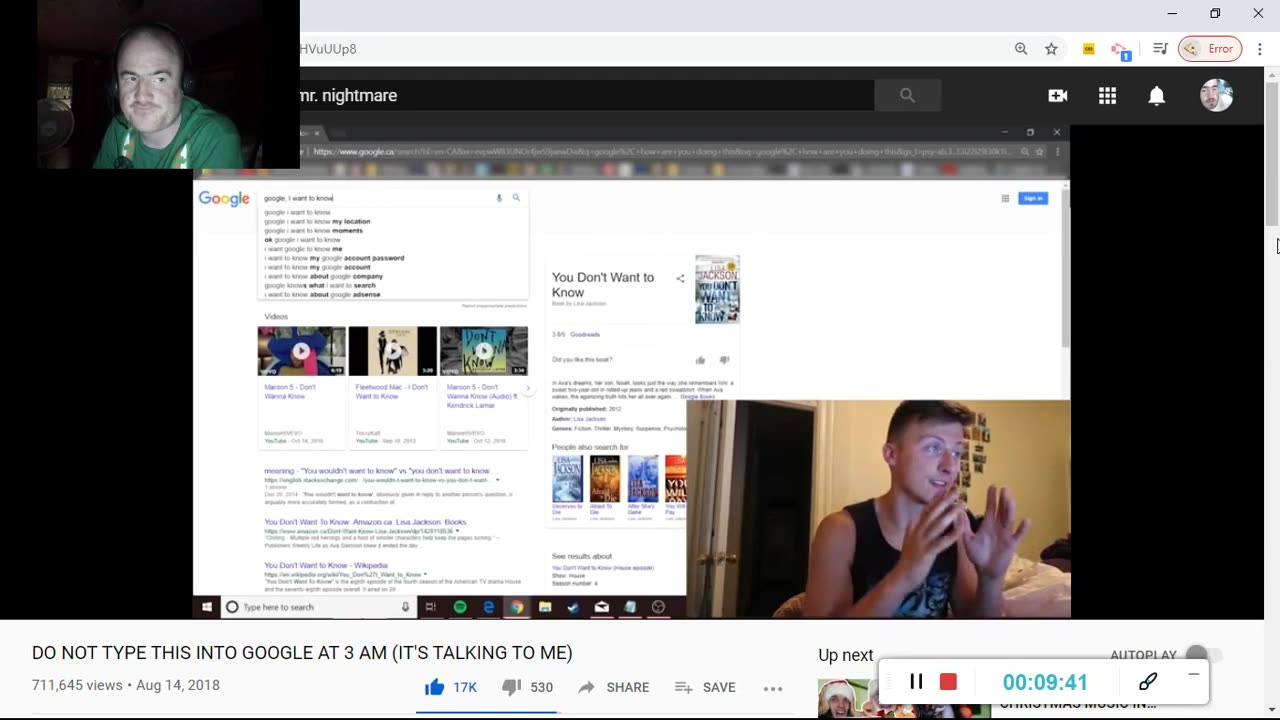The image size is (1280, 720).
Task: Click the Task View icon in the video taskbar
Action: (x=431, y=607)
